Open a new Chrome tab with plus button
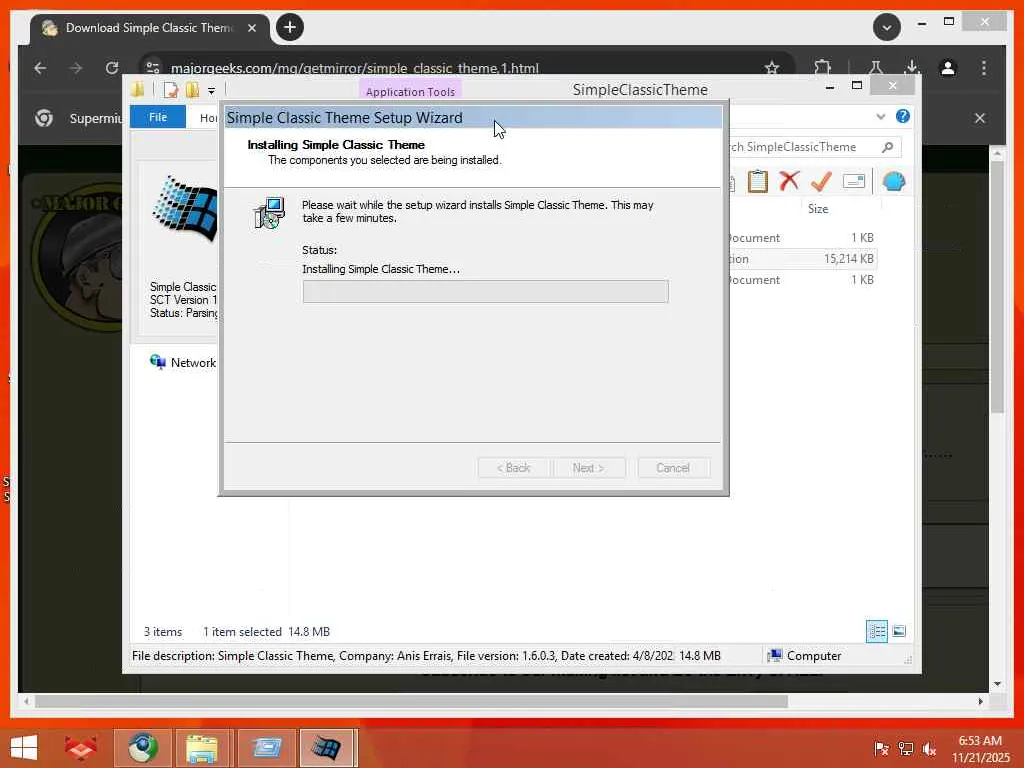 tap(290, 27)
